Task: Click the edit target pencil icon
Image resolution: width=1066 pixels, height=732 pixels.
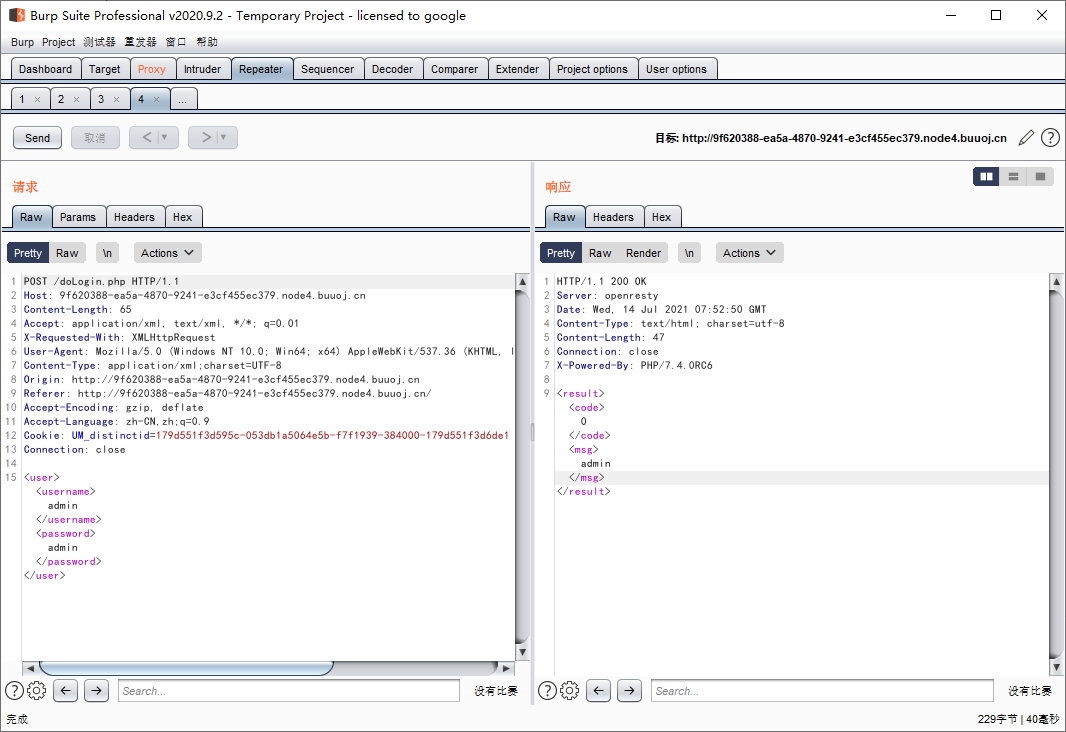Action: tap(1027, 138)
